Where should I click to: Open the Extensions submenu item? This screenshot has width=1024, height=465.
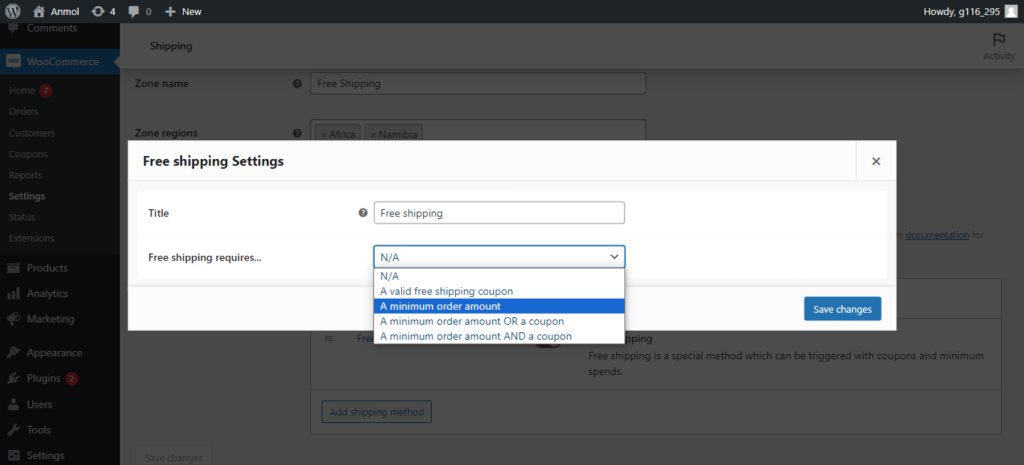point(31,238)
